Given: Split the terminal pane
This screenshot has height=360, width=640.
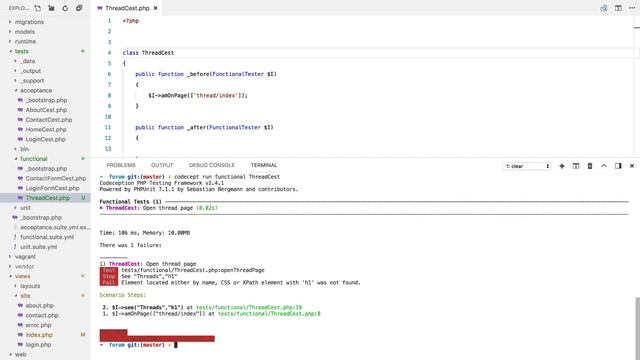Looking at the screenshot, I should pyautogui.click(x=576, y=166).
